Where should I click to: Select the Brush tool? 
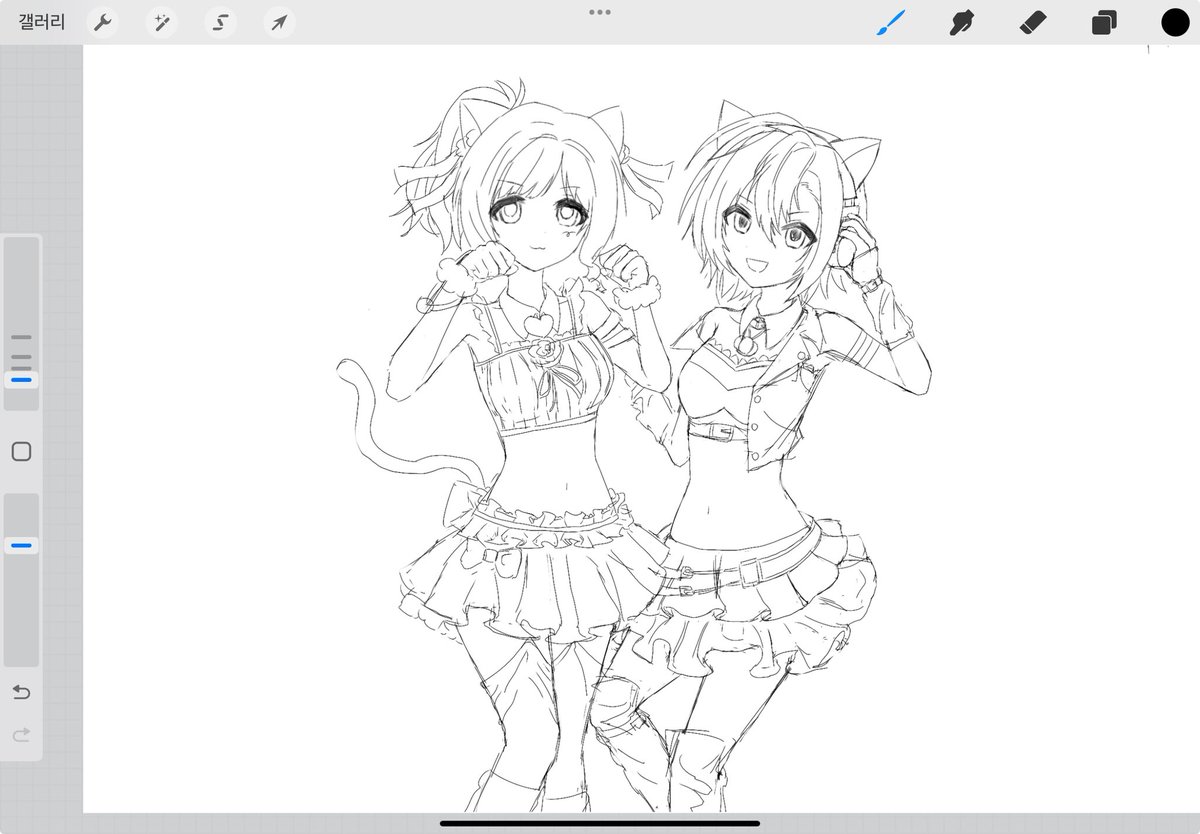tap(890, 22)
